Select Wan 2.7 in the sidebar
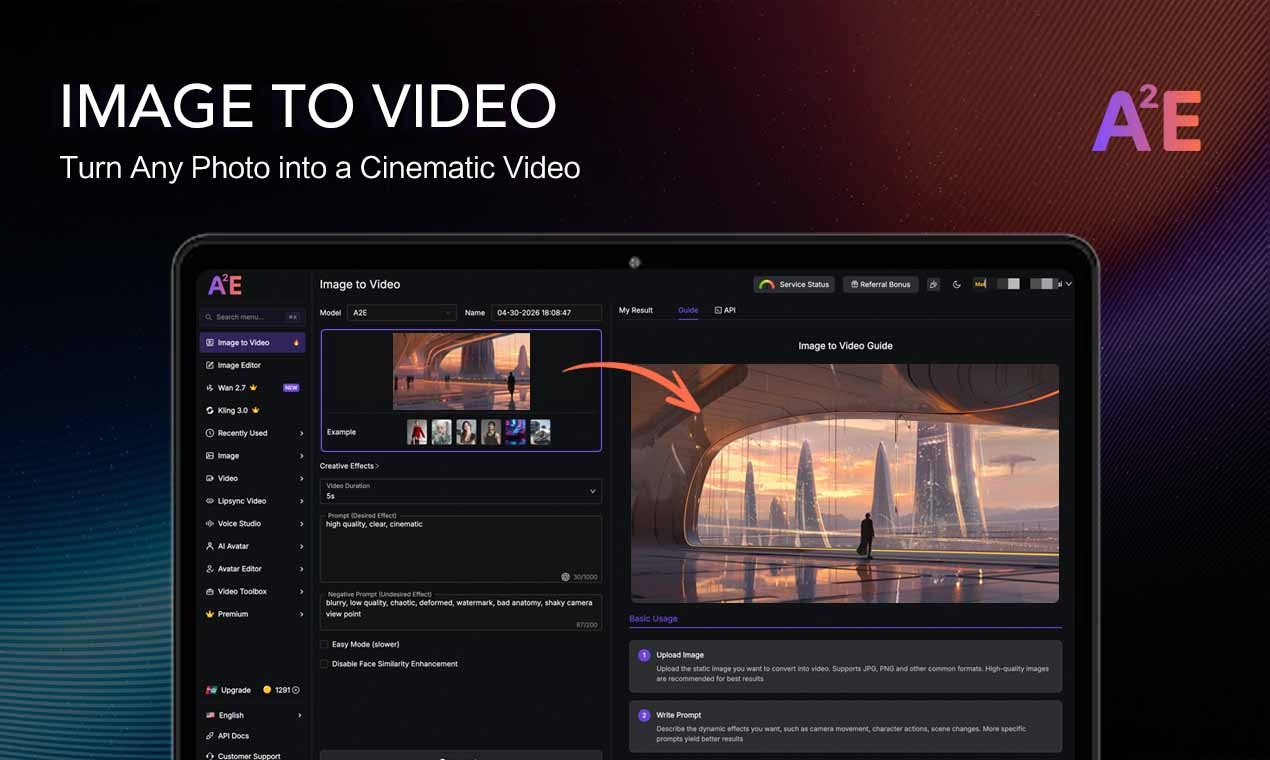The image size is (1270, 760). pyautogui.click(x=231, y=388)
